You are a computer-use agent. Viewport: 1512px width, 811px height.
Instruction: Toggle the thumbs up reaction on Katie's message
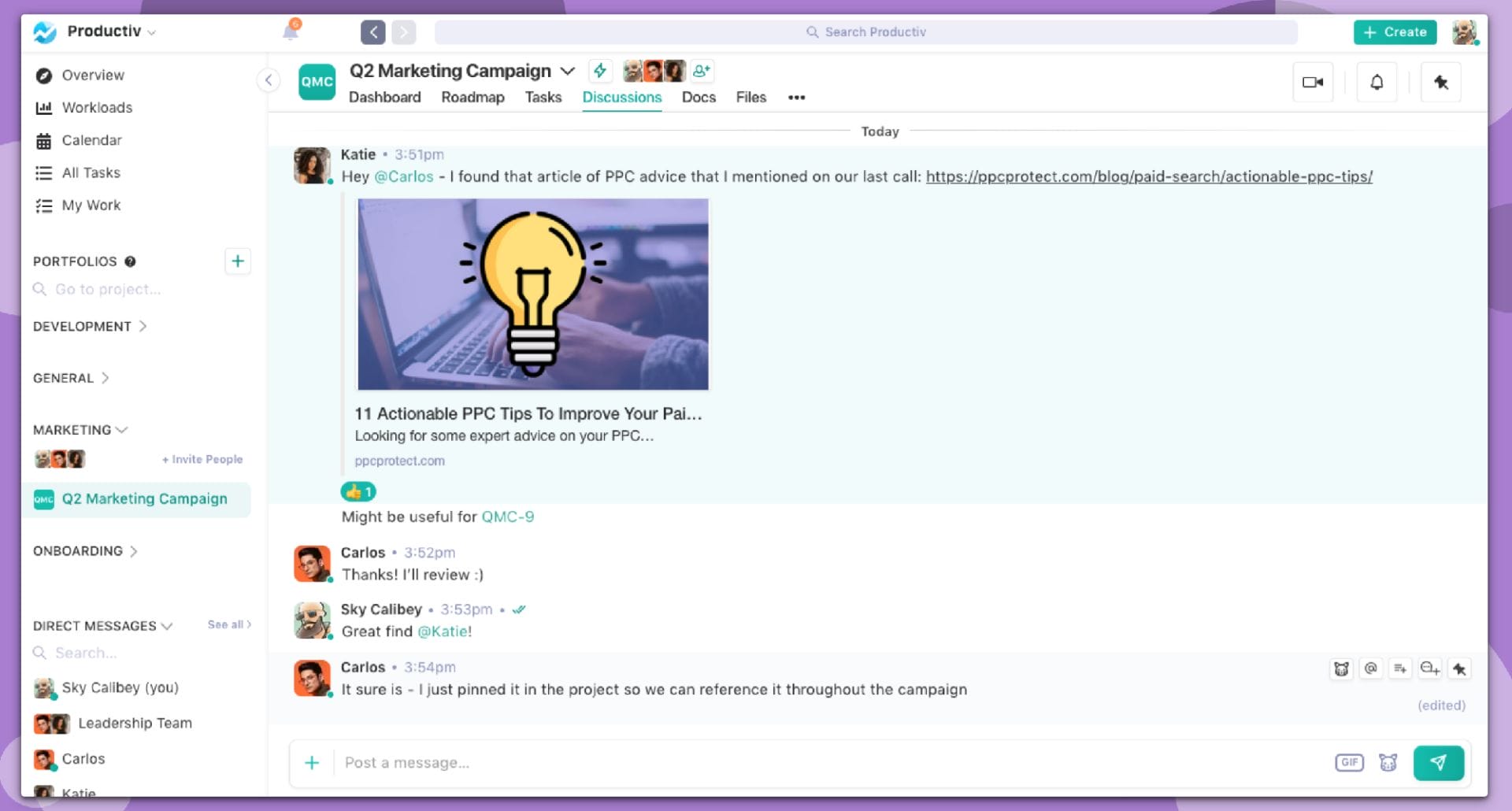tap(358, 492)
